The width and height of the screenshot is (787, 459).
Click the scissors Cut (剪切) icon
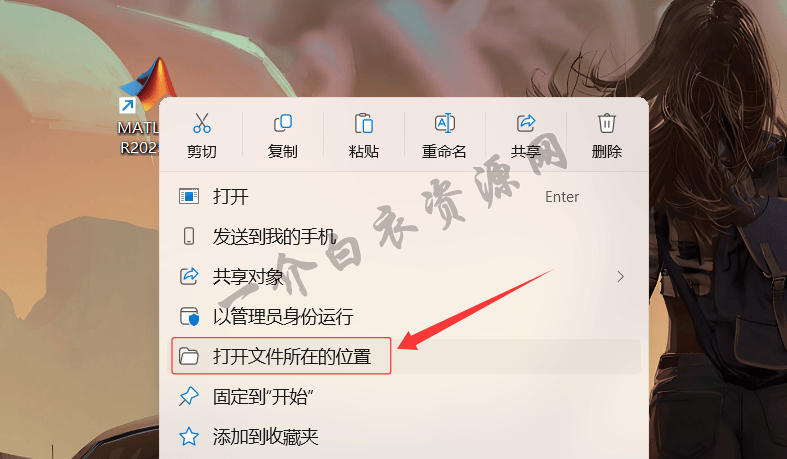[x=202, y=123]
